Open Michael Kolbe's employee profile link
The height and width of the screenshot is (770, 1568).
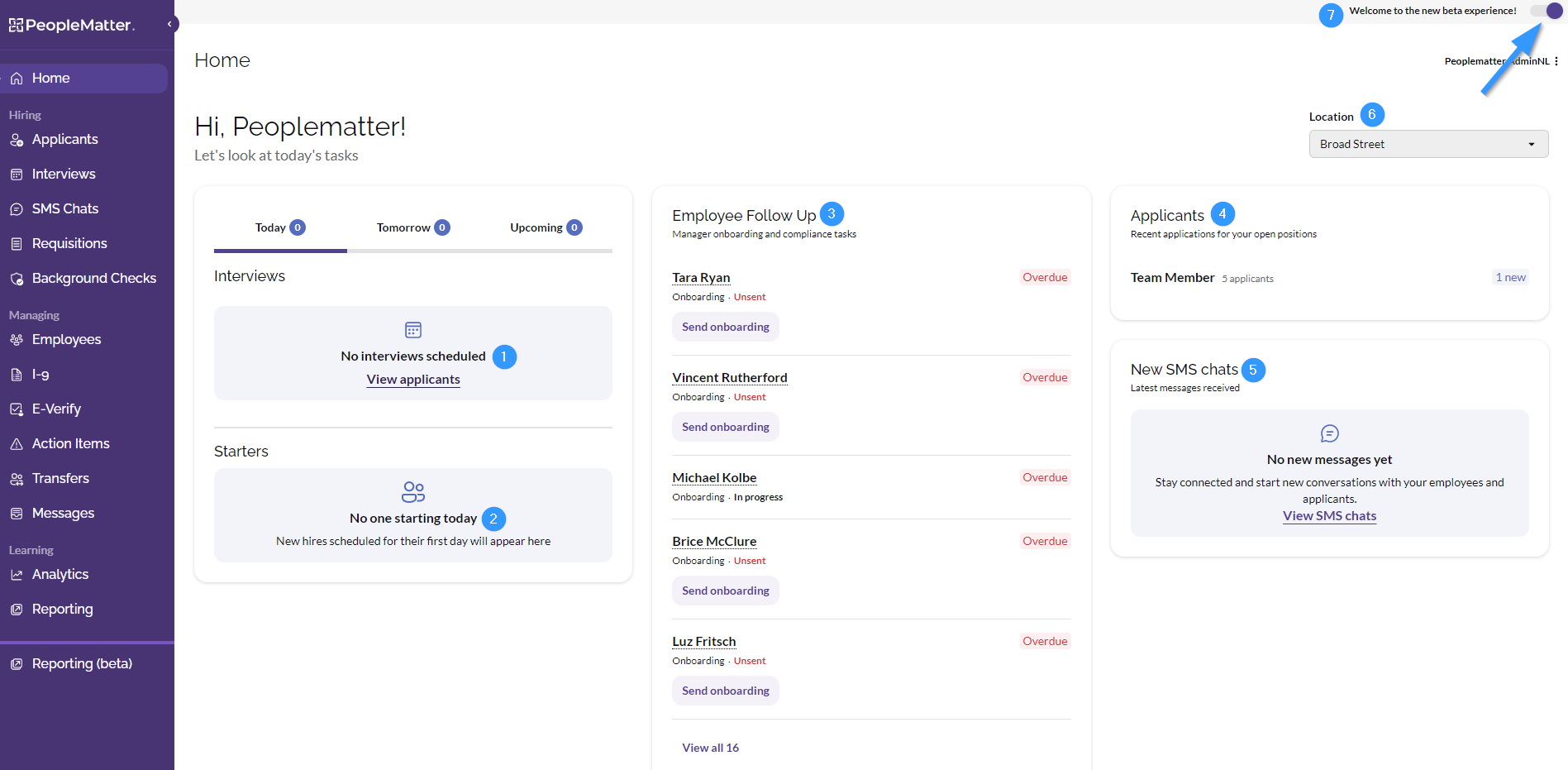click(x=714, y=478)
